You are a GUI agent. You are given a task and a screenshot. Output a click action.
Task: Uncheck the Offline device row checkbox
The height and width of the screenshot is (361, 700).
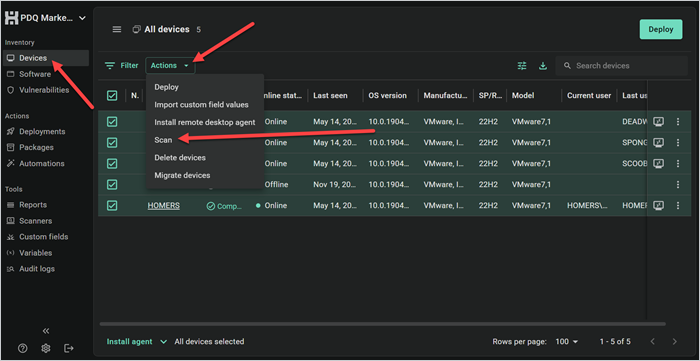(112, 184)
